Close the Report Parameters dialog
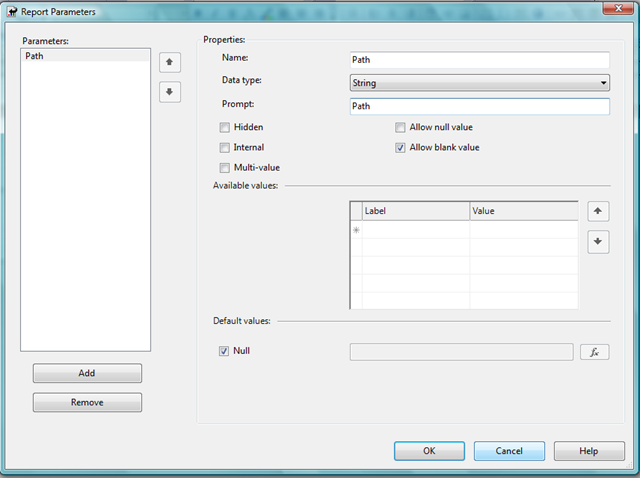Viewport: 640px width, 478px height. tap(618, 8)
